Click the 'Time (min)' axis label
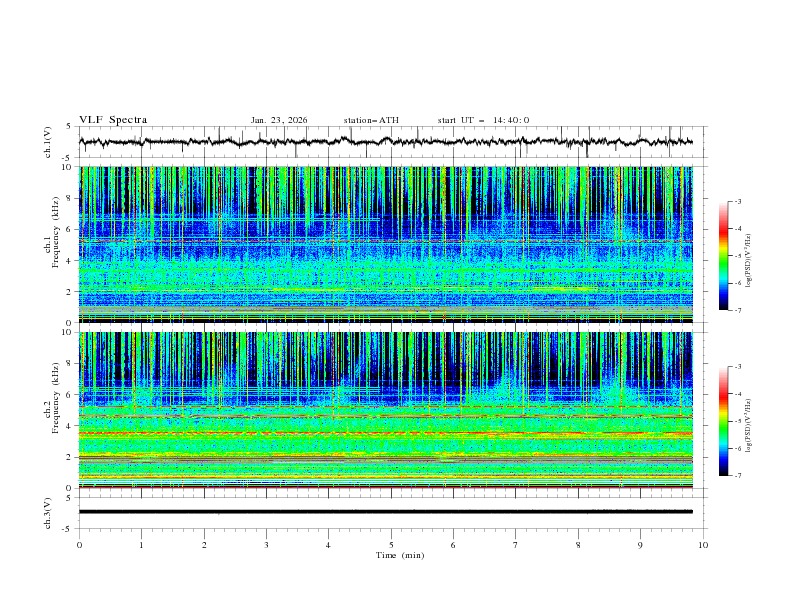 pos(400,555)
